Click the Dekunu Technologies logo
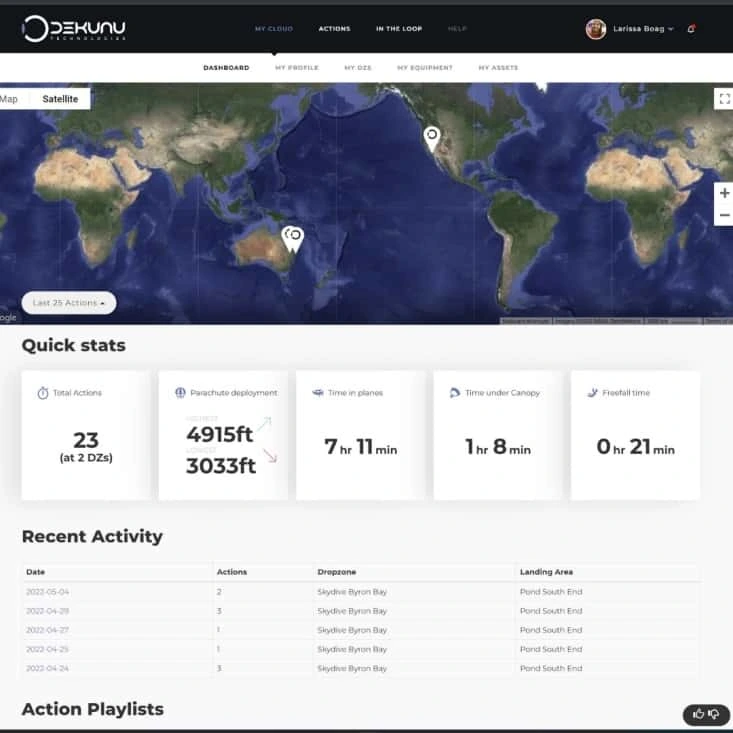The image size is (733, 733). 75,29
